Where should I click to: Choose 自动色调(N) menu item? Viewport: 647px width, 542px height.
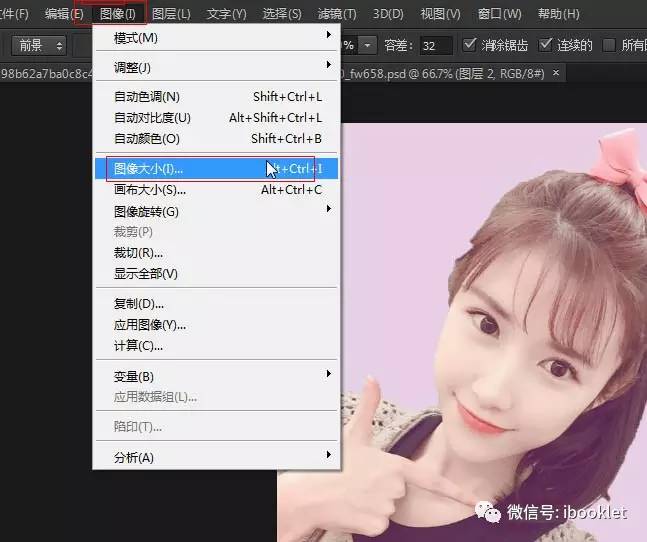(216, 97)
